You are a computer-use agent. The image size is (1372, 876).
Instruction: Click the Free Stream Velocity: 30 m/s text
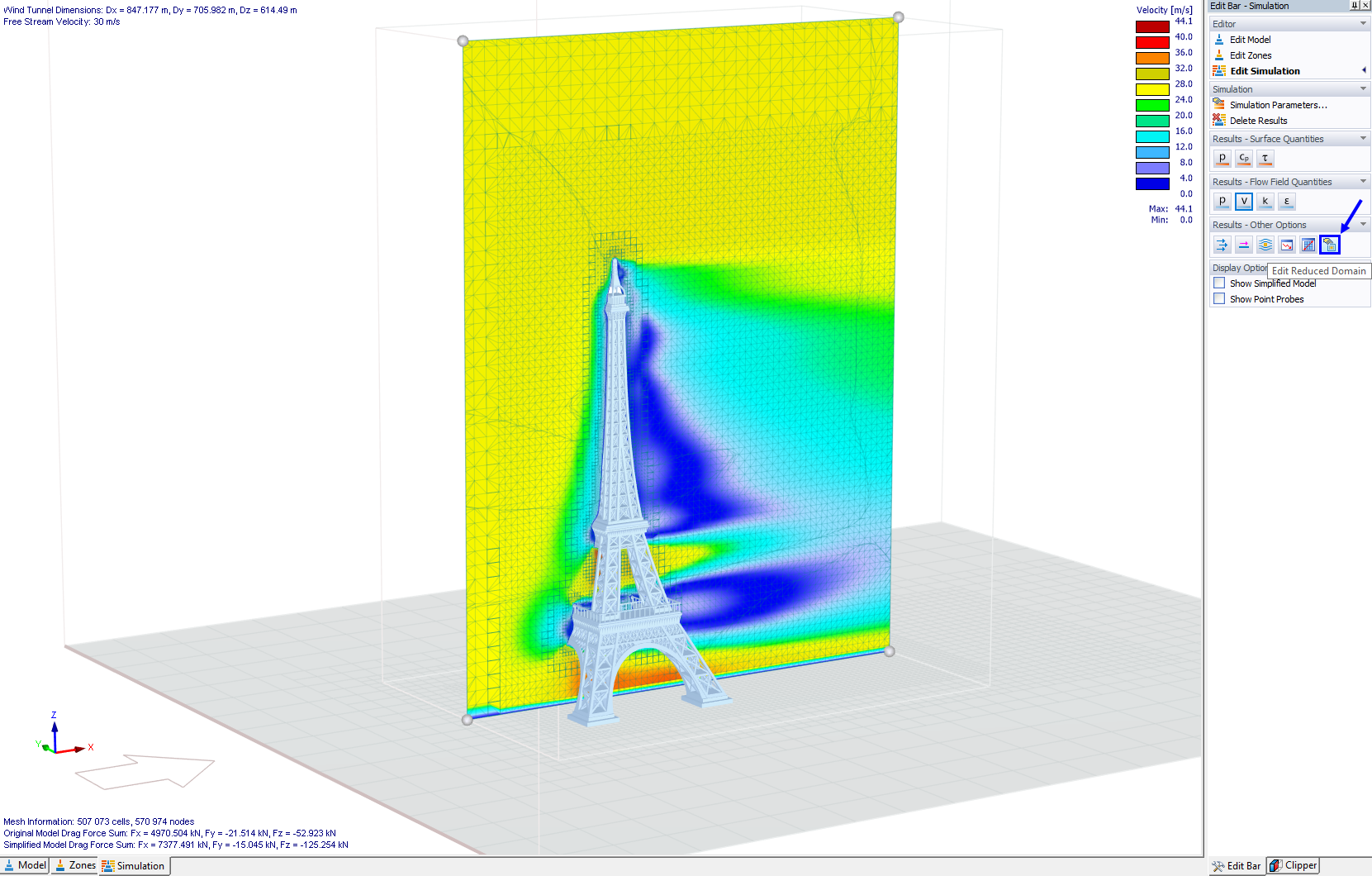pyautogui.click(x=62, y=21)
